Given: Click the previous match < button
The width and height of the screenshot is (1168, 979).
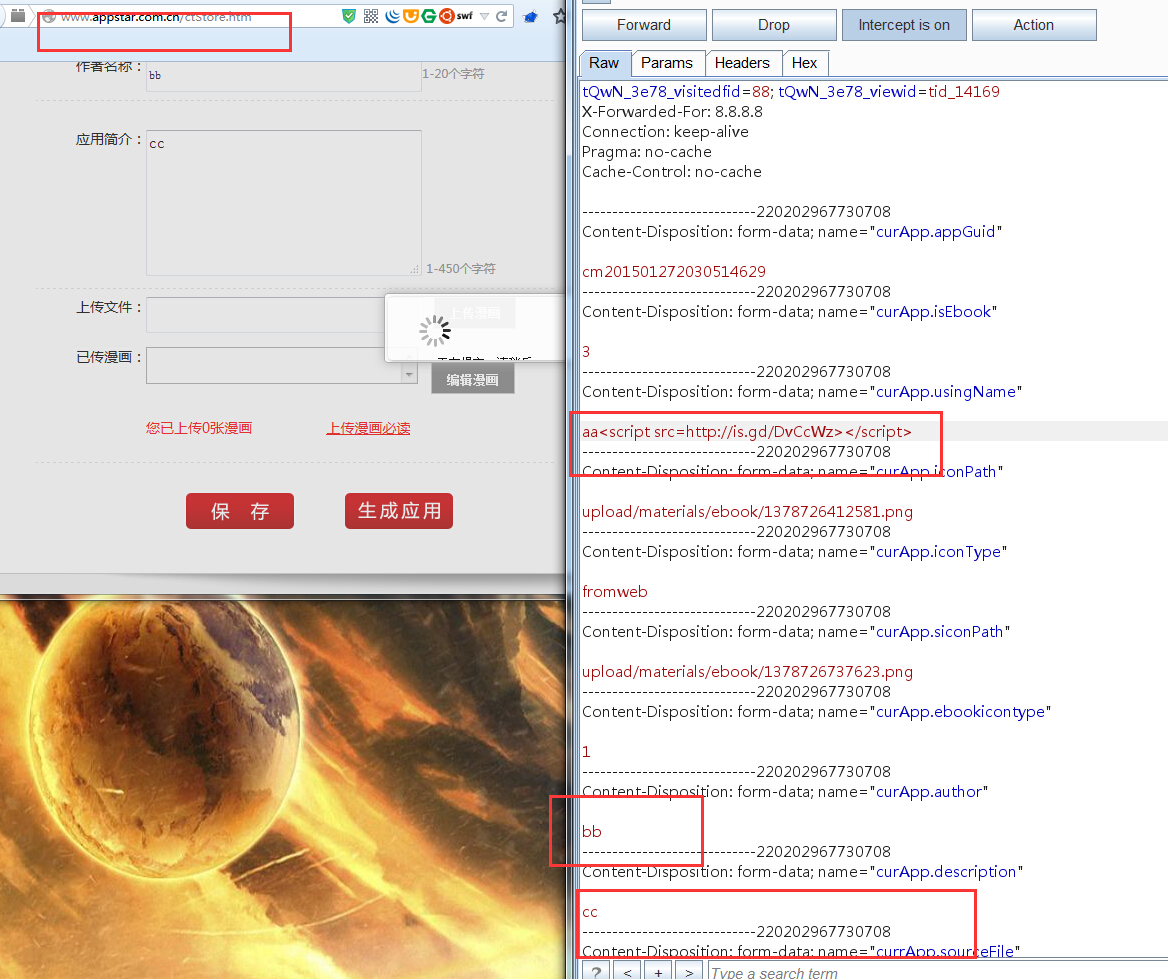Looking at the screenshot, I should pos(627,972).
